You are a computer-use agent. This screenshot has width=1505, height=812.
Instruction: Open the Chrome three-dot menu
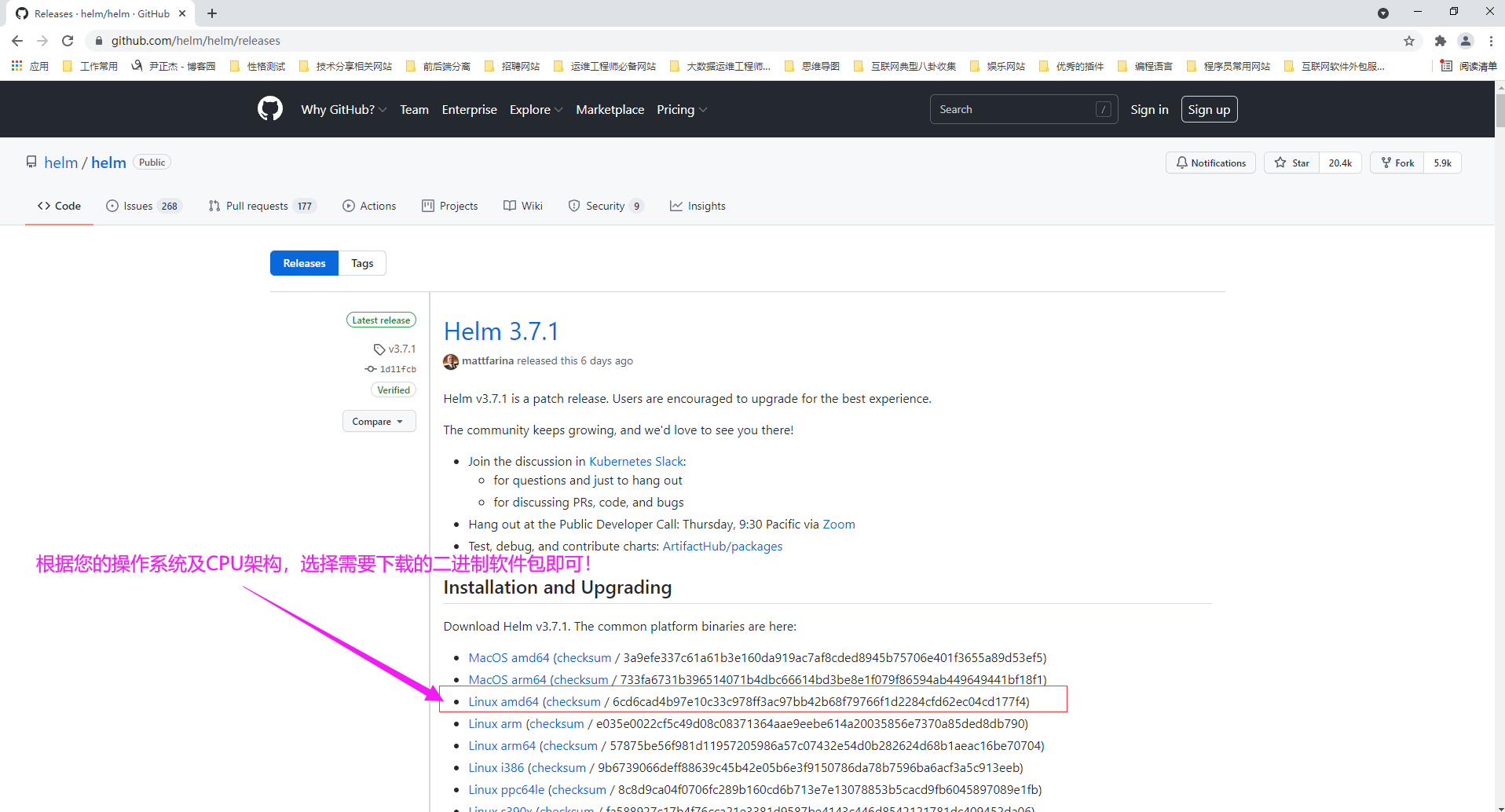pyautogui.click(x=1491, y=41)
